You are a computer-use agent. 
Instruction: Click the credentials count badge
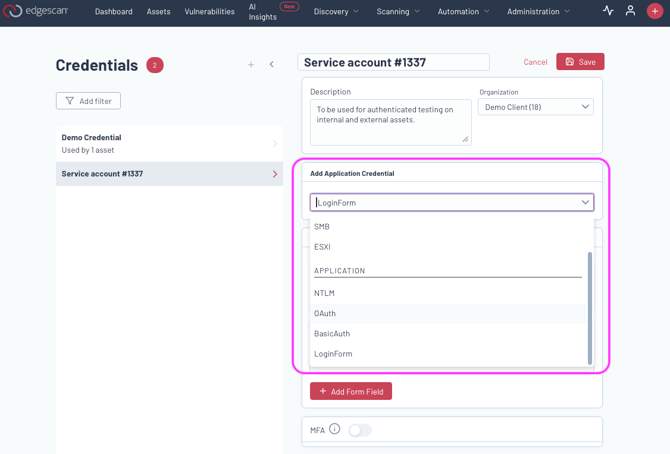155,65
